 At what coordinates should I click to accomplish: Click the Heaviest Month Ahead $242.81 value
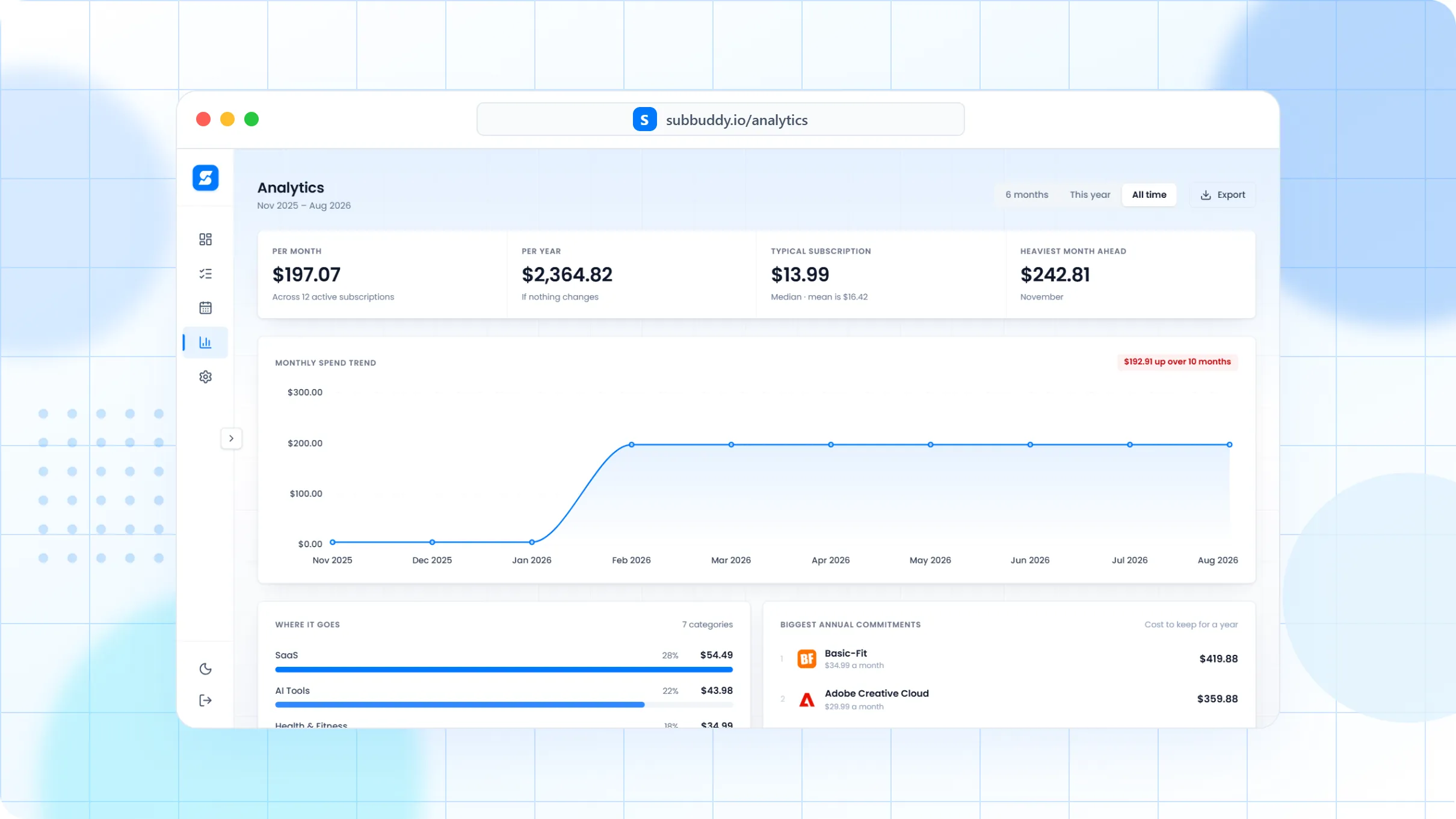1055,275
